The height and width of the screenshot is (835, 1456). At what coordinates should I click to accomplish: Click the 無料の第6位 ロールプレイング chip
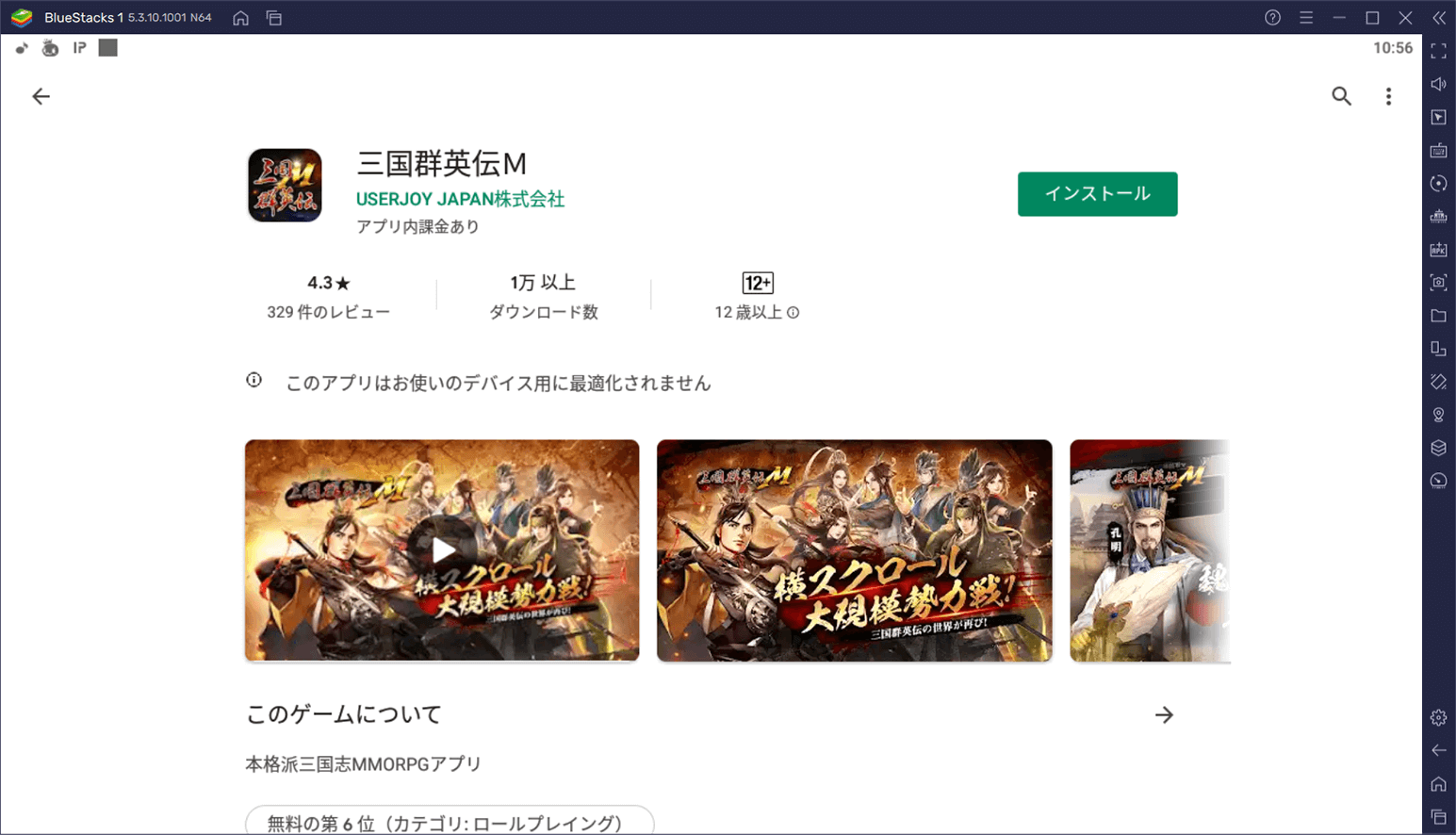450,821
